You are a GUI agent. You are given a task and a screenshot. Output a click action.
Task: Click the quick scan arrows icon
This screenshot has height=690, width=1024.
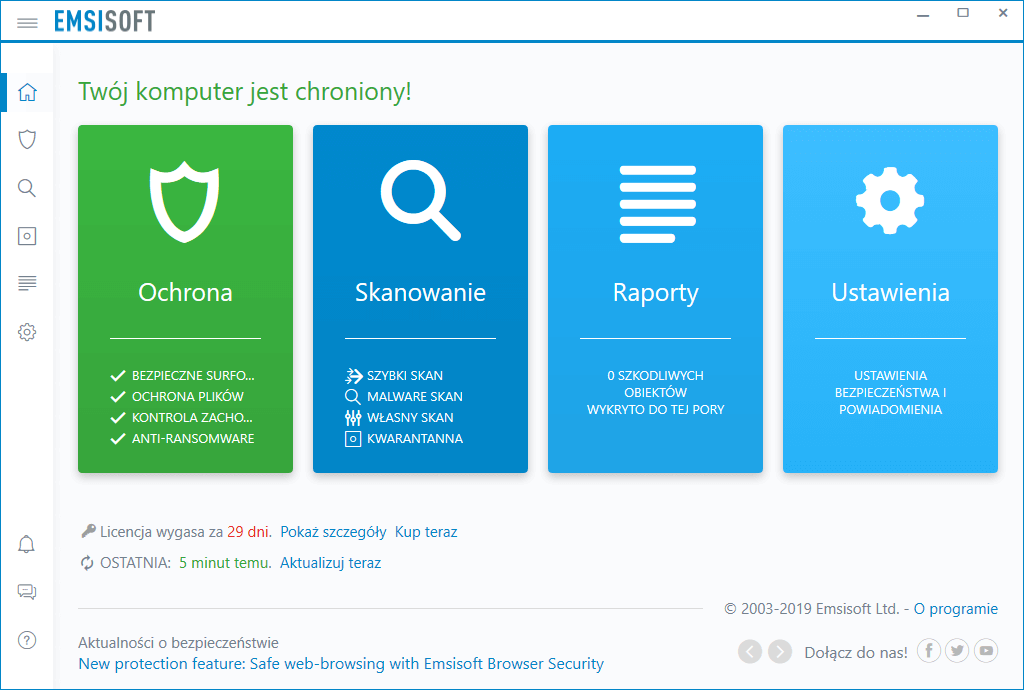(353, 375)
